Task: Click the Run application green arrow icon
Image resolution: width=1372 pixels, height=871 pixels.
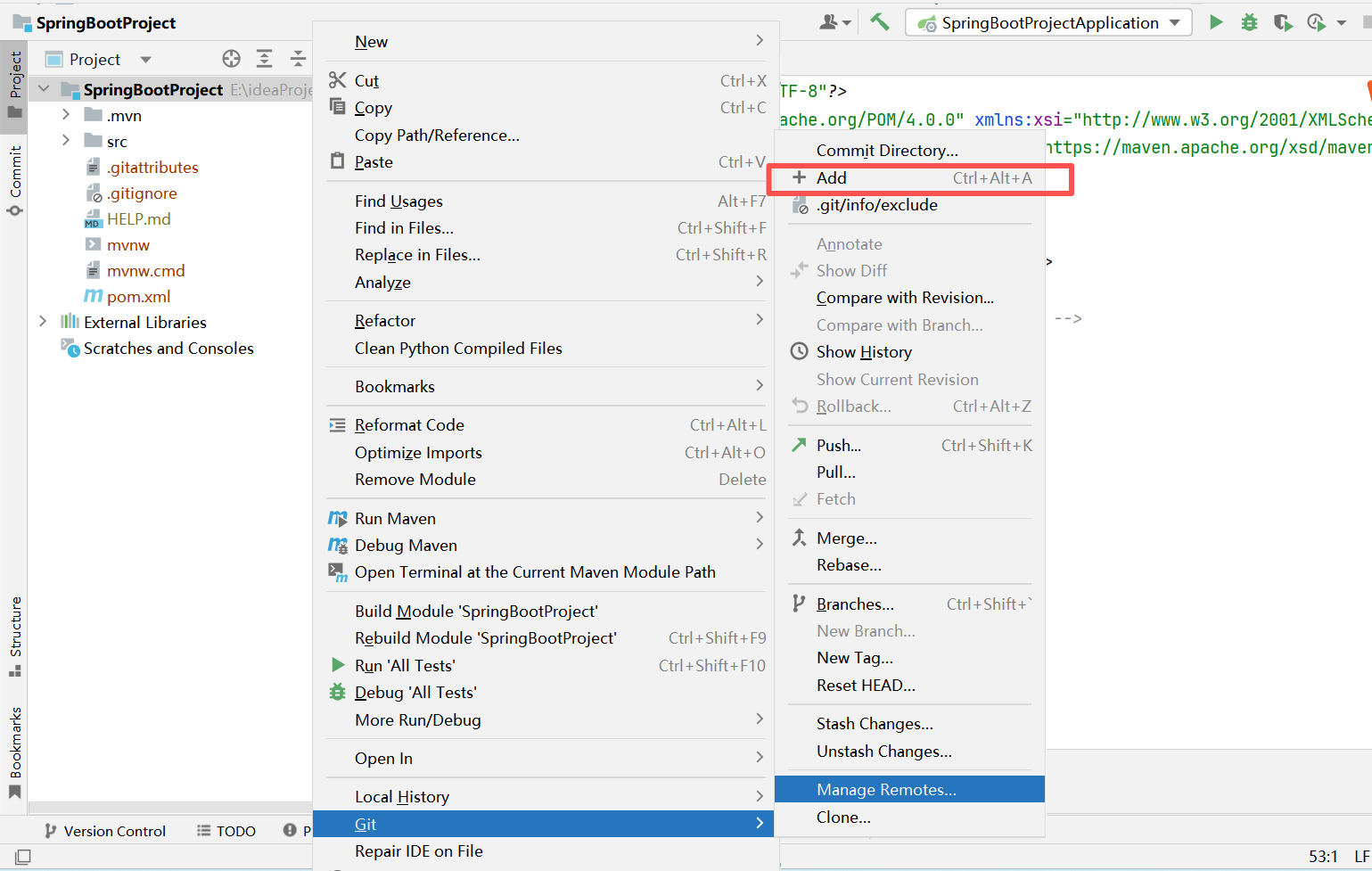Action: point(1216,22)
